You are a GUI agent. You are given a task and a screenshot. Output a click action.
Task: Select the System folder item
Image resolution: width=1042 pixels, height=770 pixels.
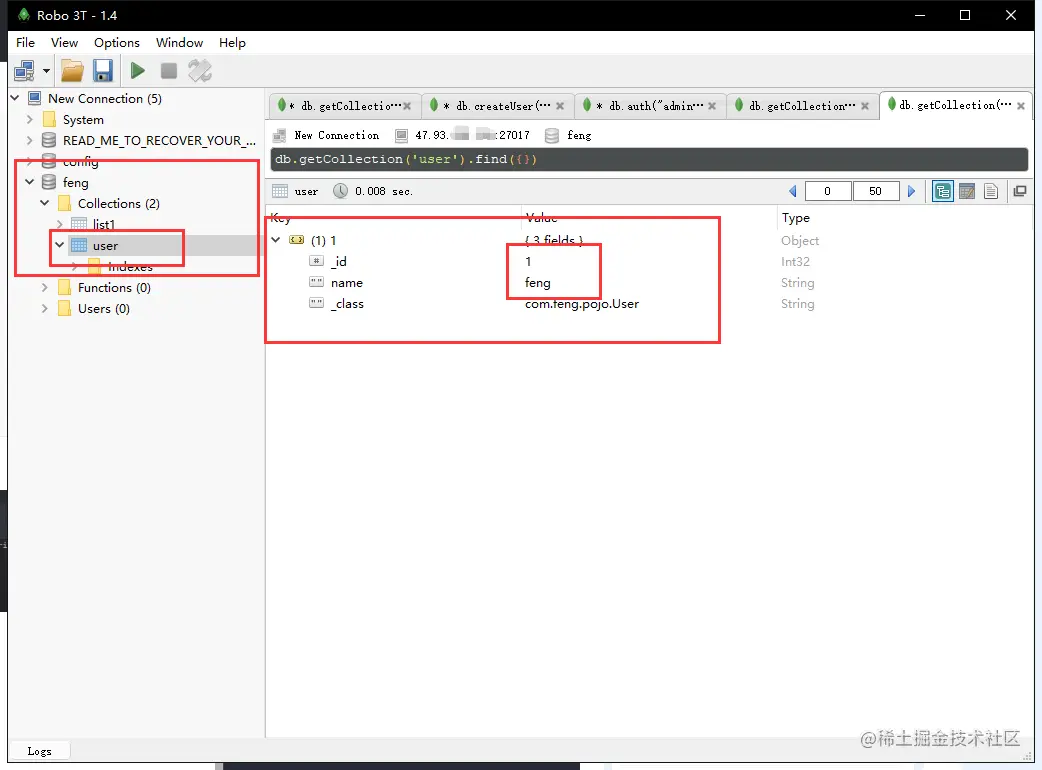point(83,120)
